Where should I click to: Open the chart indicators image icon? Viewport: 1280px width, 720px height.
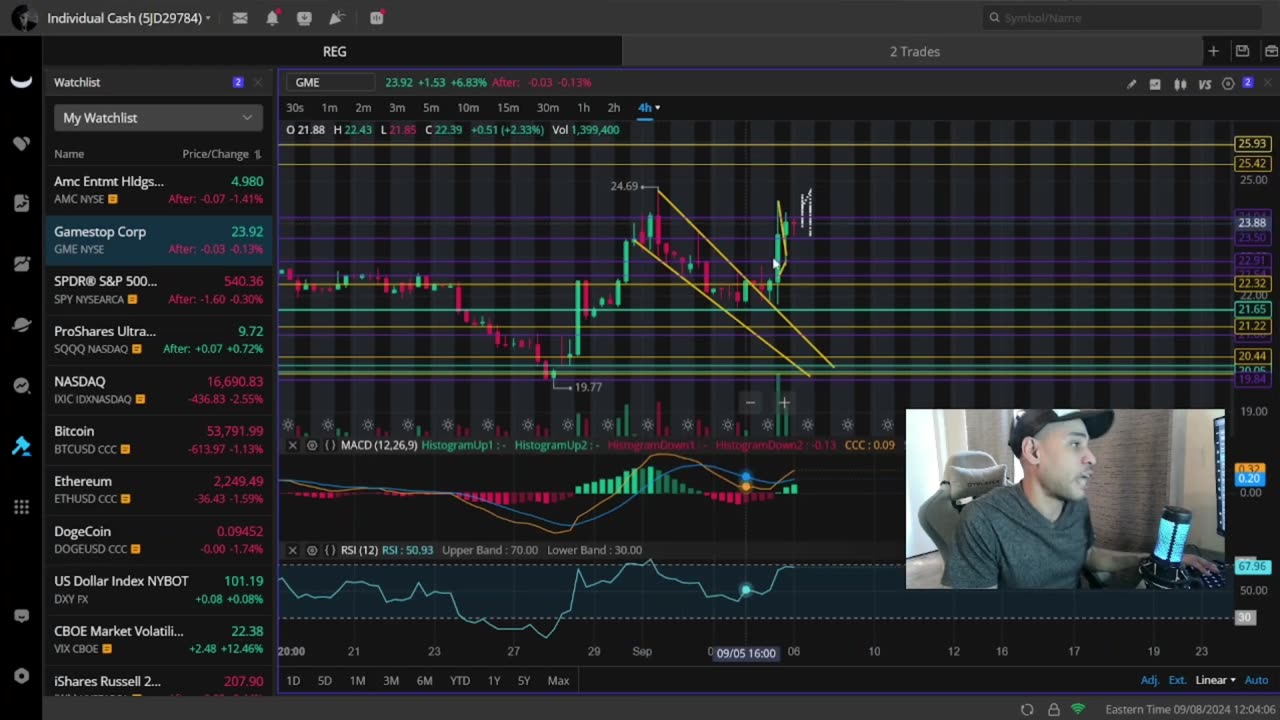(1155, 84)
